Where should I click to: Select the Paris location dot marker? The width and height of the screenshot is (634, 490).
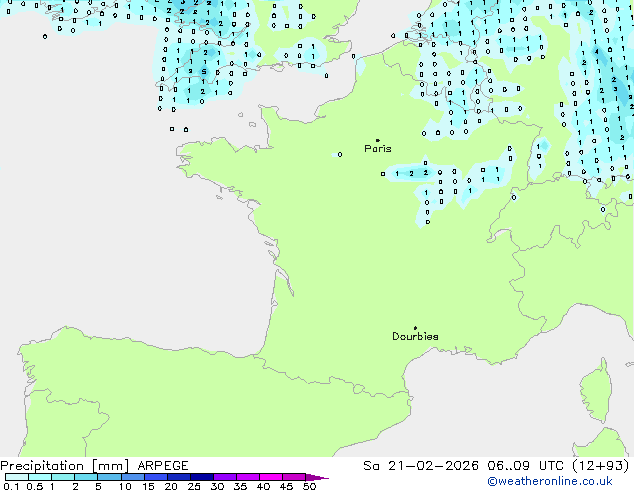click(x=378, y=140)
